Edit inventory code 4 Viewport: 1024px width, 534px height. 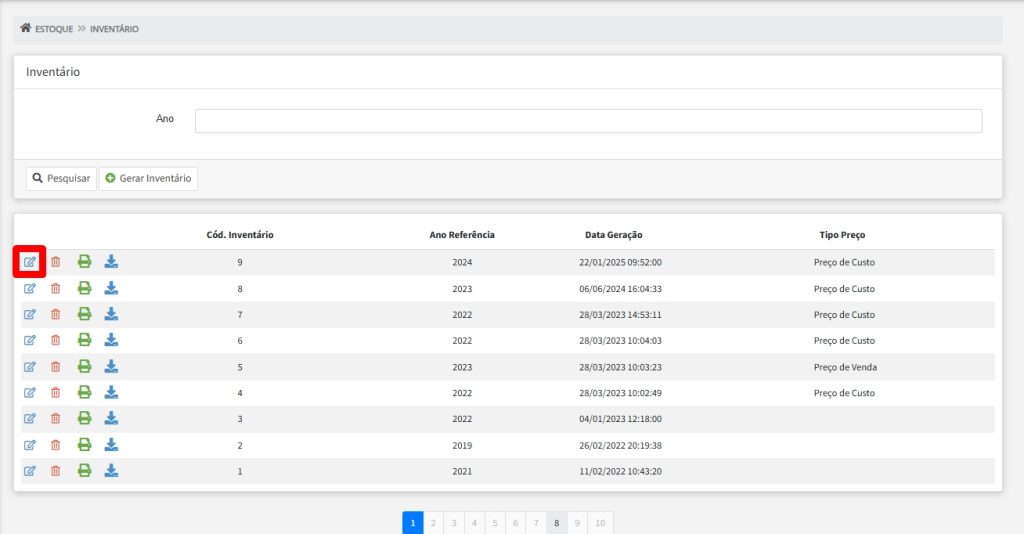(x=30, y=392)
